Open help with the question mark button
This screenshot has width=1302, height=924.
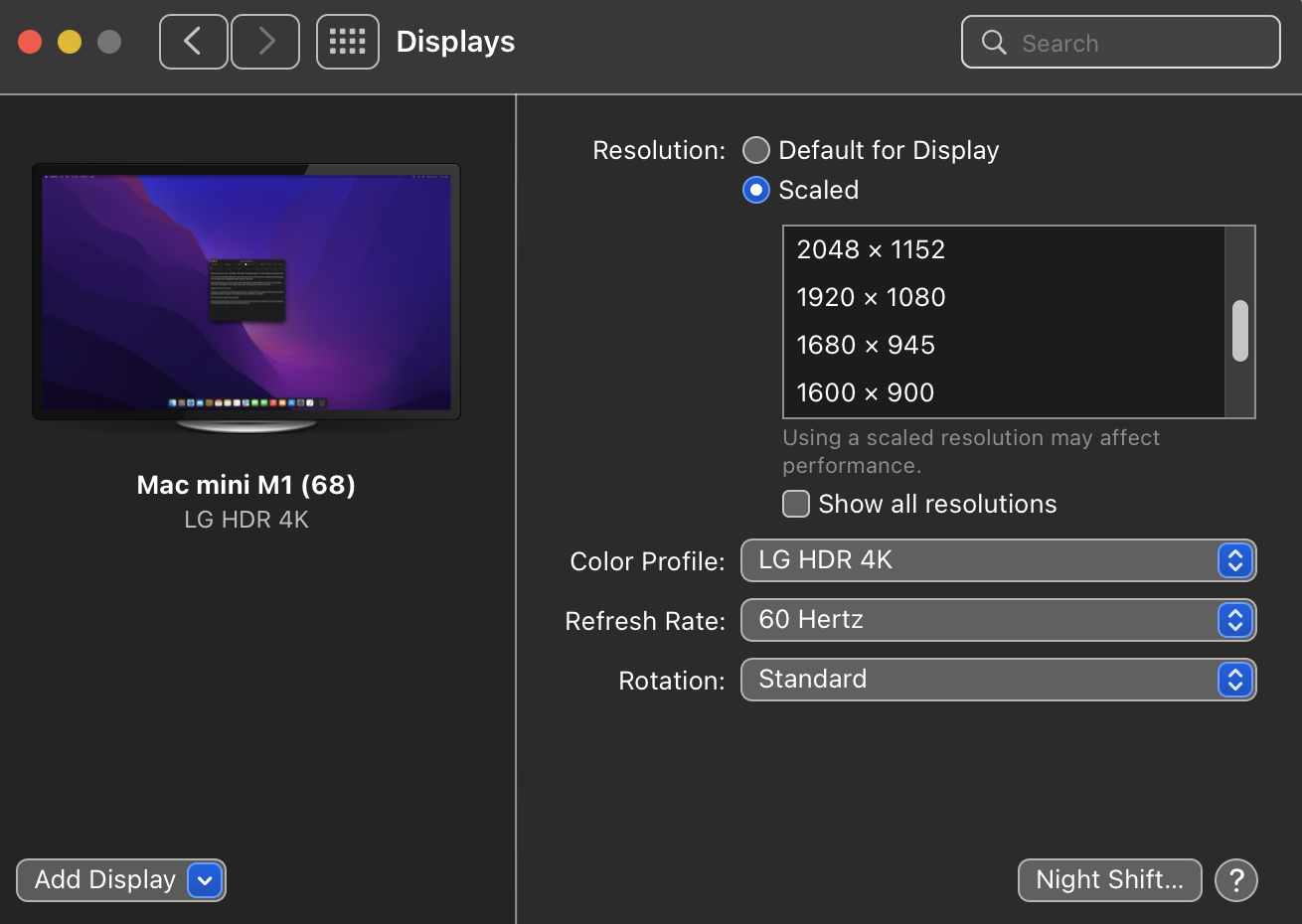click(1236, 880)
